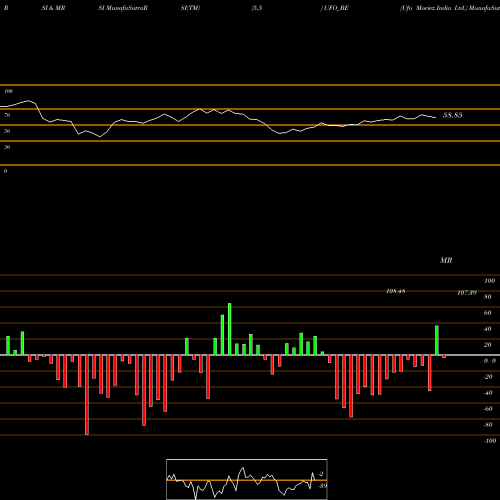The width and height of the screenshot is (500, 500).
Task: Click the 'SI MunafaSutraR' header text
Action: 123,8
